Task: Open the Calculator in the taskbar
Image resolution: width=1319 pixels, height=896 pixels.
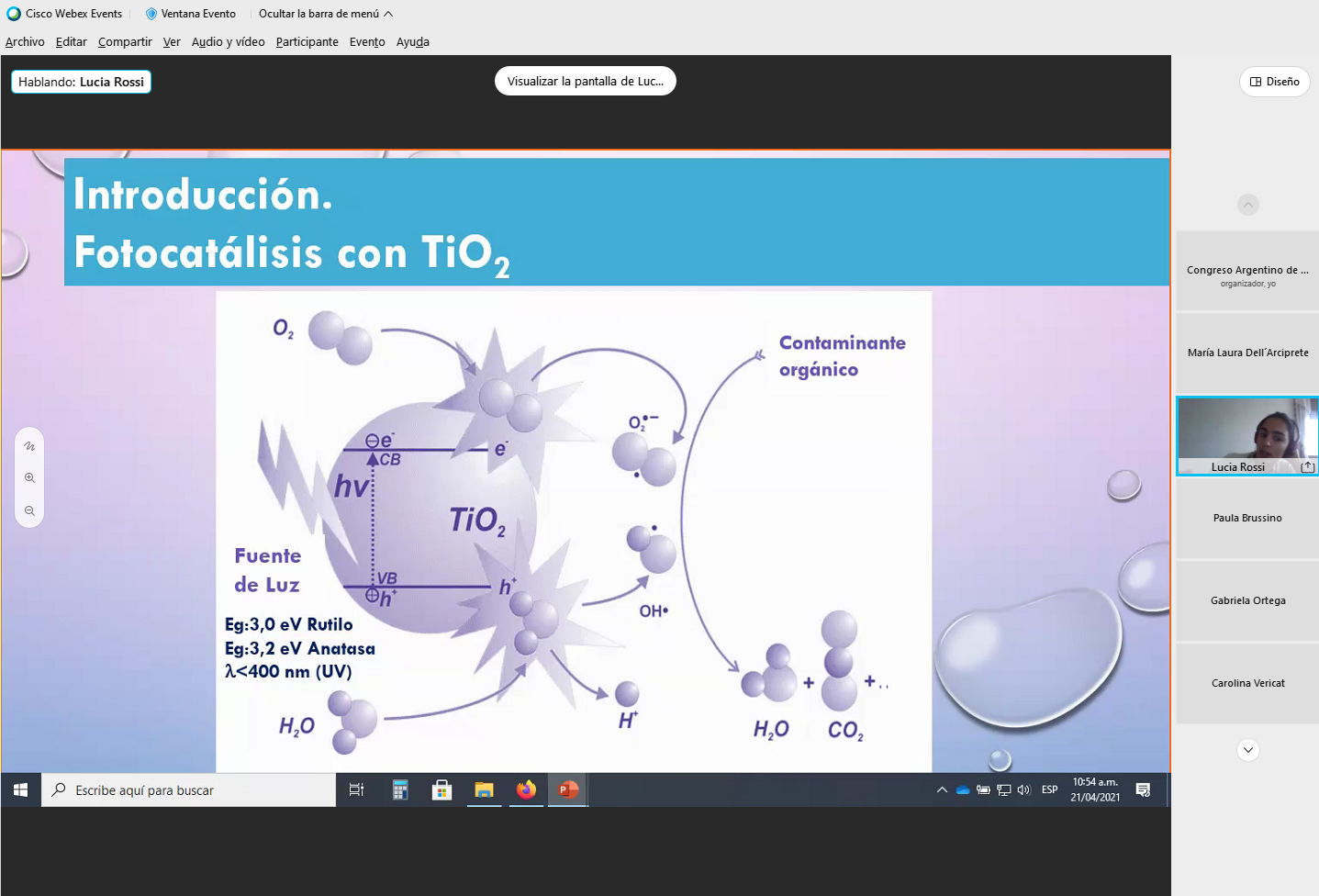Action: point(400,790)
